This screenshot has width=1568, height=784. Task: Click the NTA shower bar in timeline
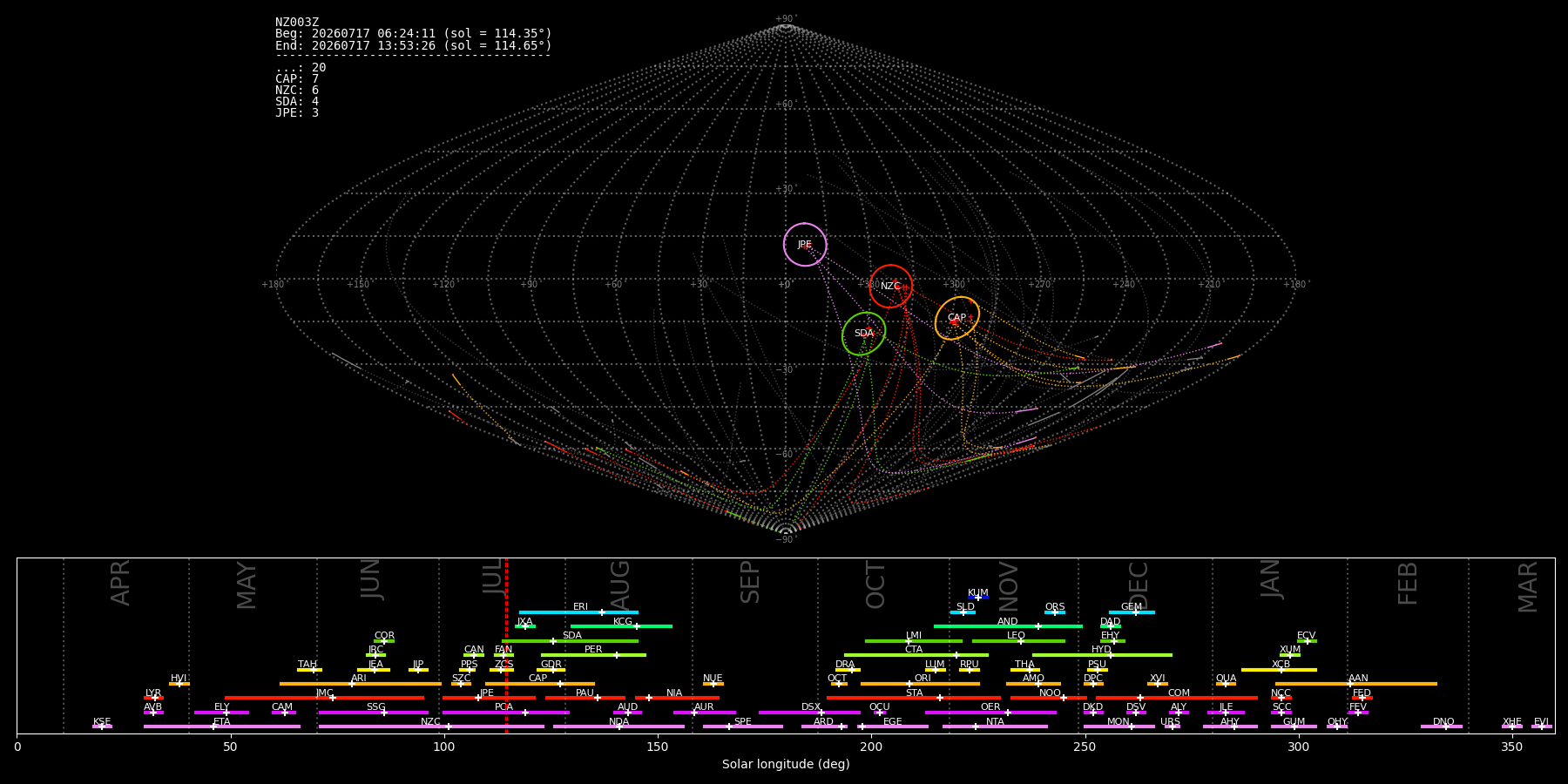(x=995, y=727)
